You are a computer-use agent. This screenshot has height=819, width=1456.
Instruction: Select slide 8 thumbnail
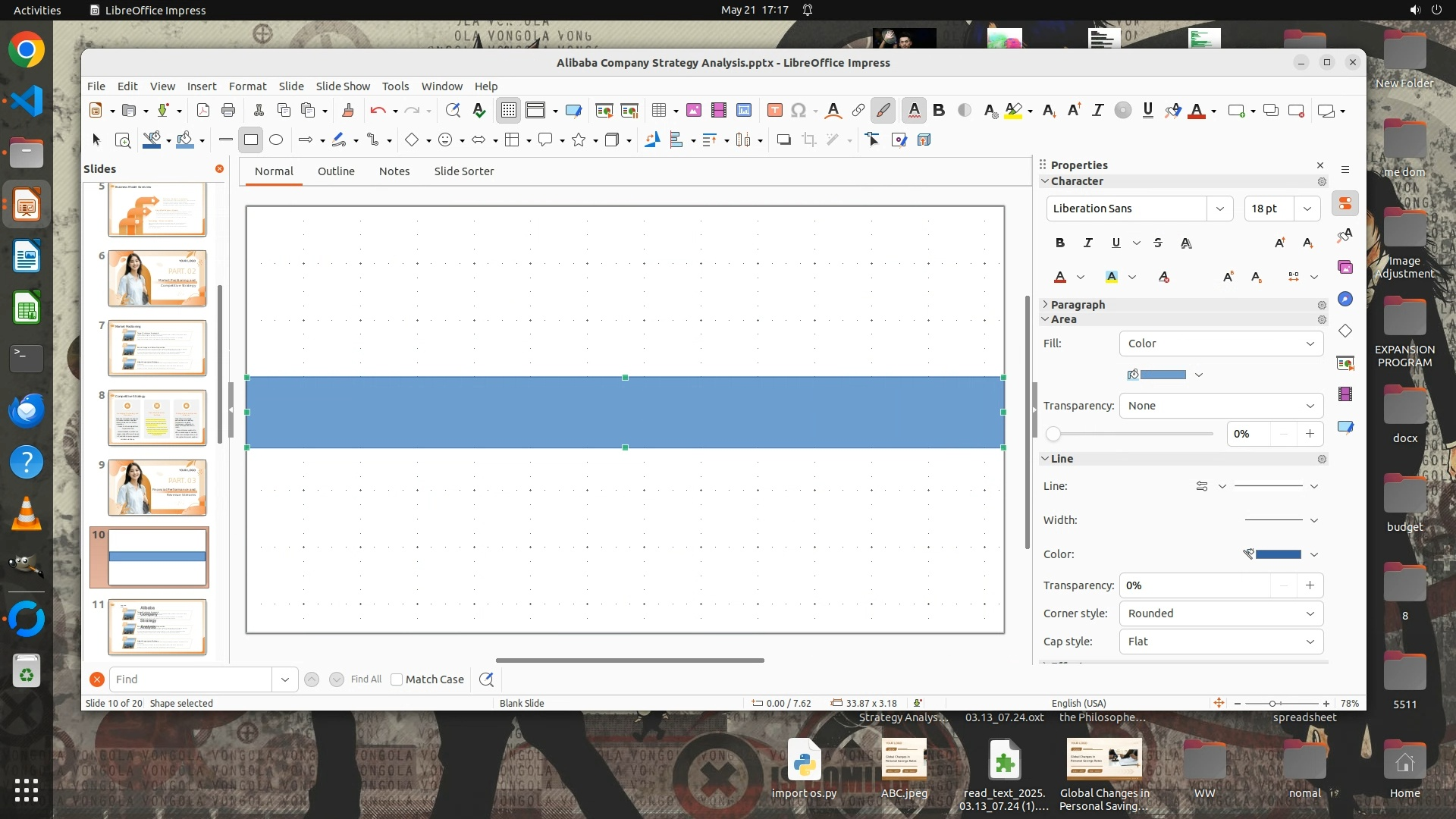pyautogui.click(x=157, y=418)
